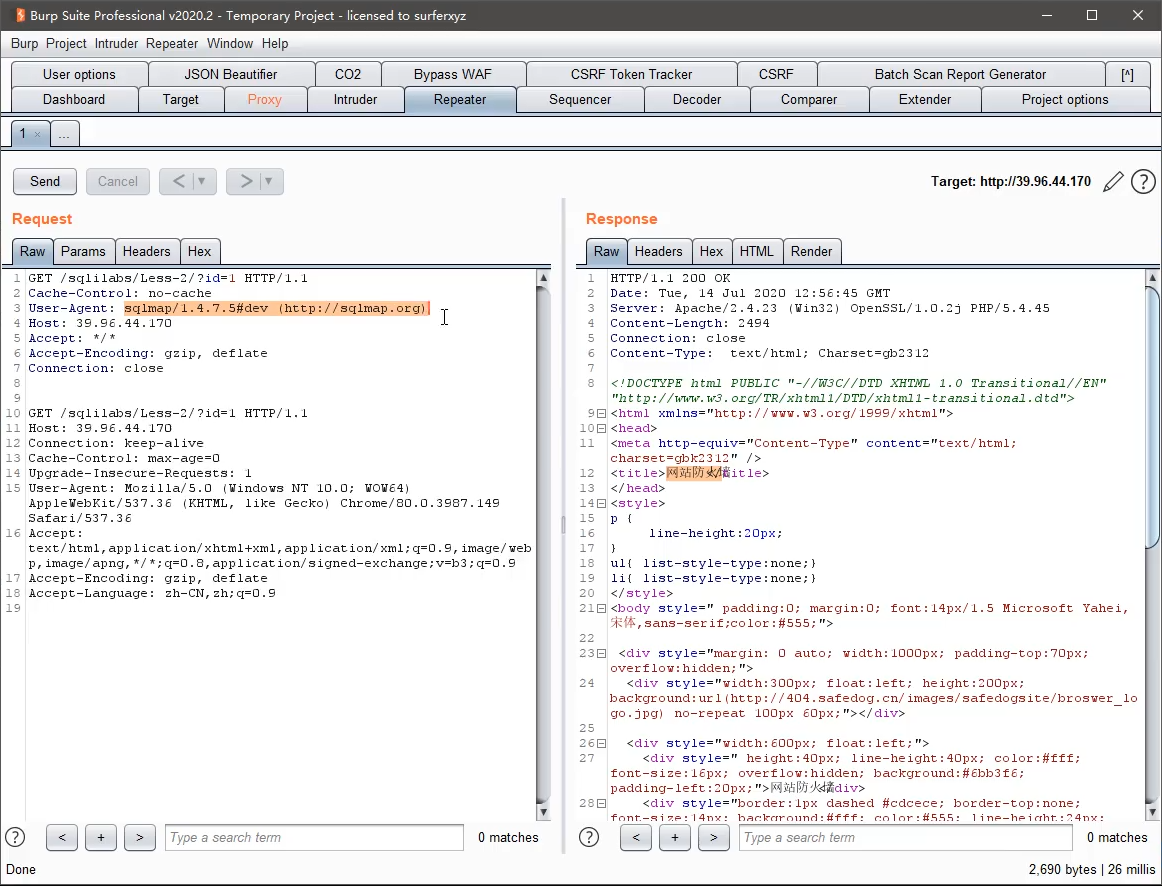Go forward to next request in history
The height and width of the screenshot is (886, 1162).
point(246,181)
